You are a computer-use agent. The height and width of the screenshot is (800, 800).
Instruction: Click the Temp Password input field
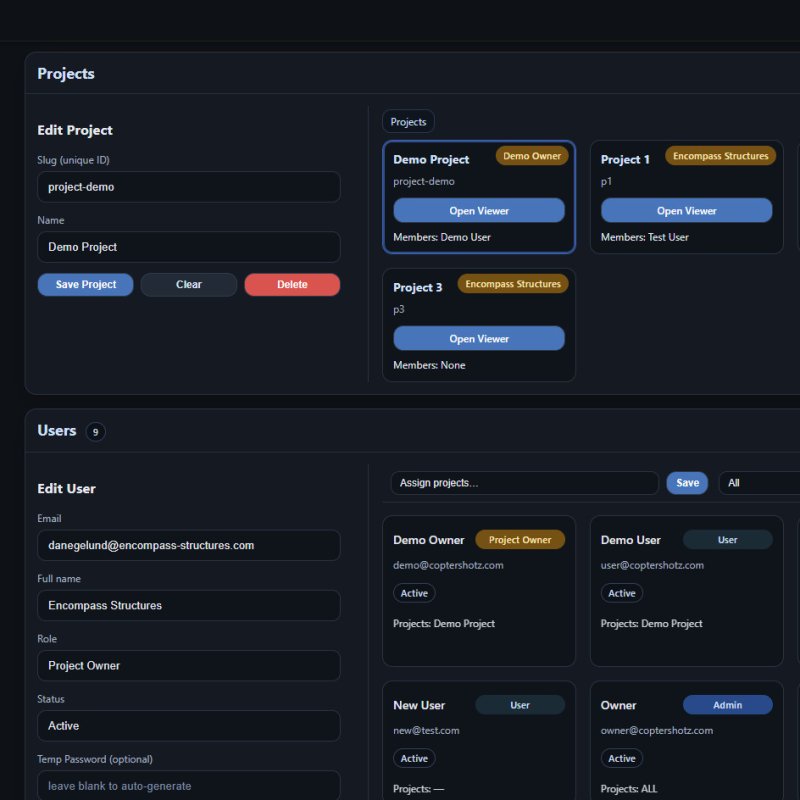tap(188, 786)
